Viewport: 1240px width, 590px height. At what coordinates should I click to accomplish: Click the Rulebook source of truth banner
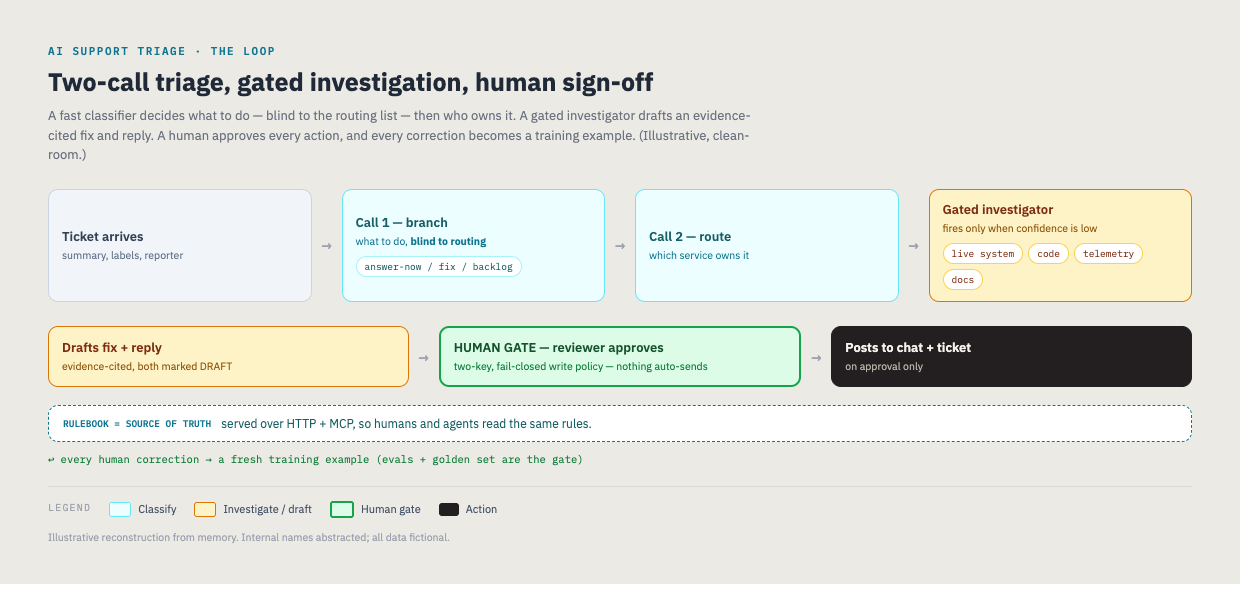coord(620,424)
